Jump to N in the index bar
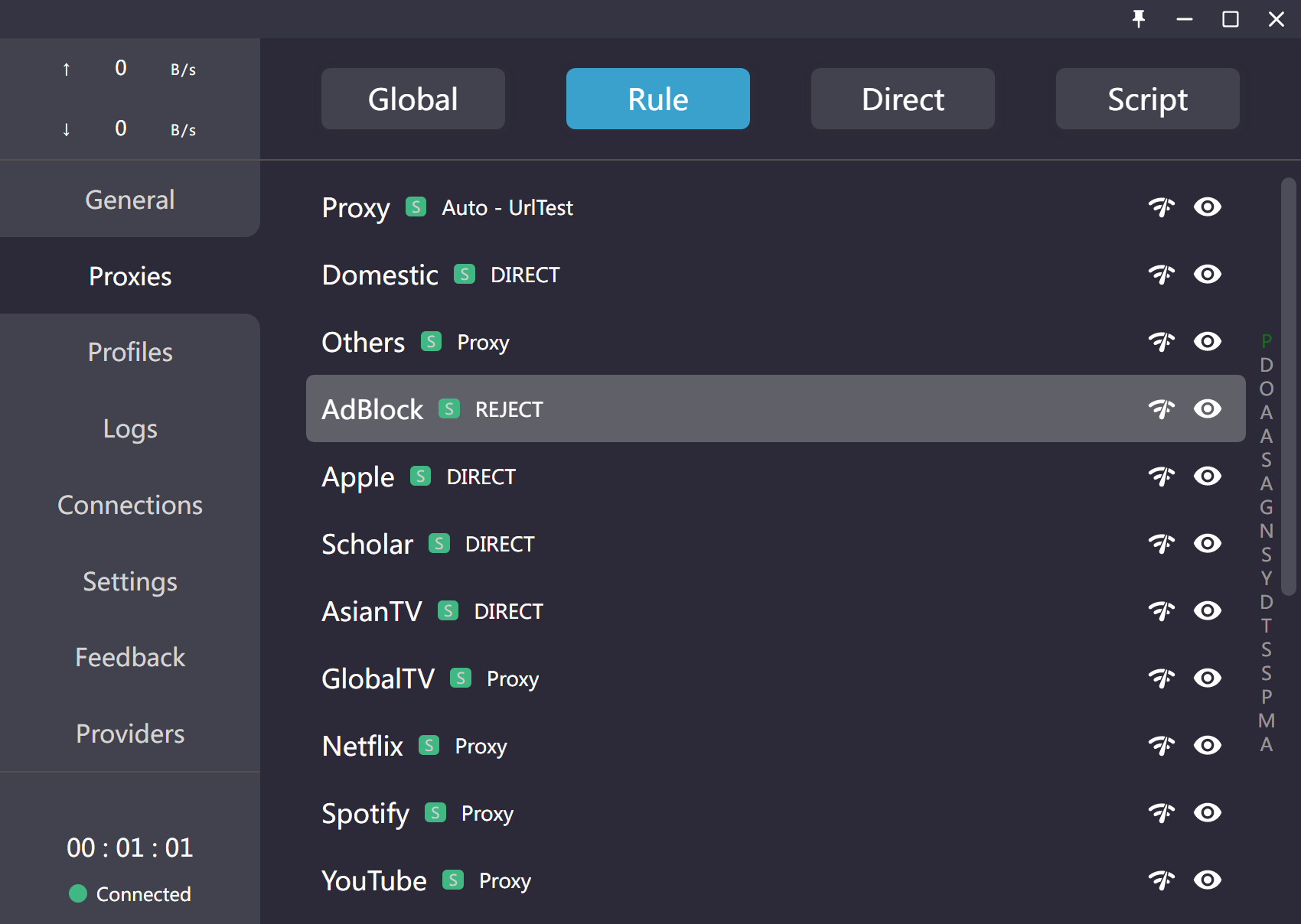The image size is (1301, 924). pos(1267,531)
